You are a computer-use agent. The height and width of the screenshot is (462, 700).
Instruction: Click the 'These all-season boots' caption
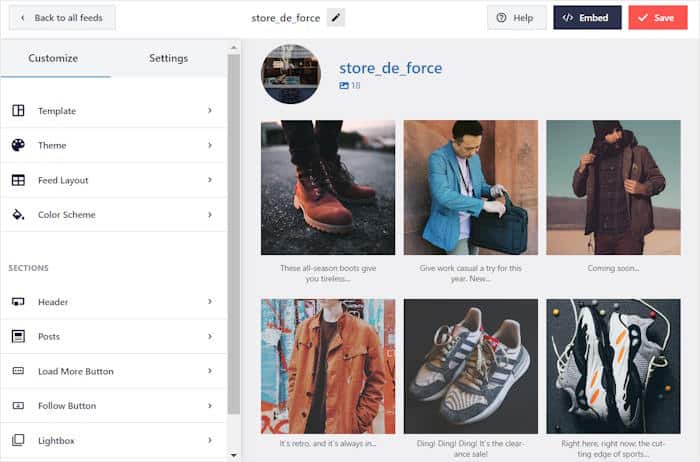coord(328,273)
